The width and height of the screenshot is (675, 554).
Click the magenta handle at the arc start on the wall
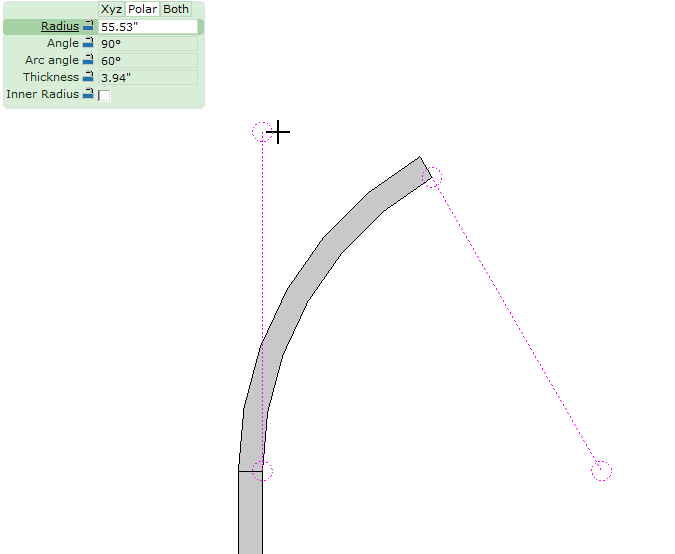tap(262, 470)
